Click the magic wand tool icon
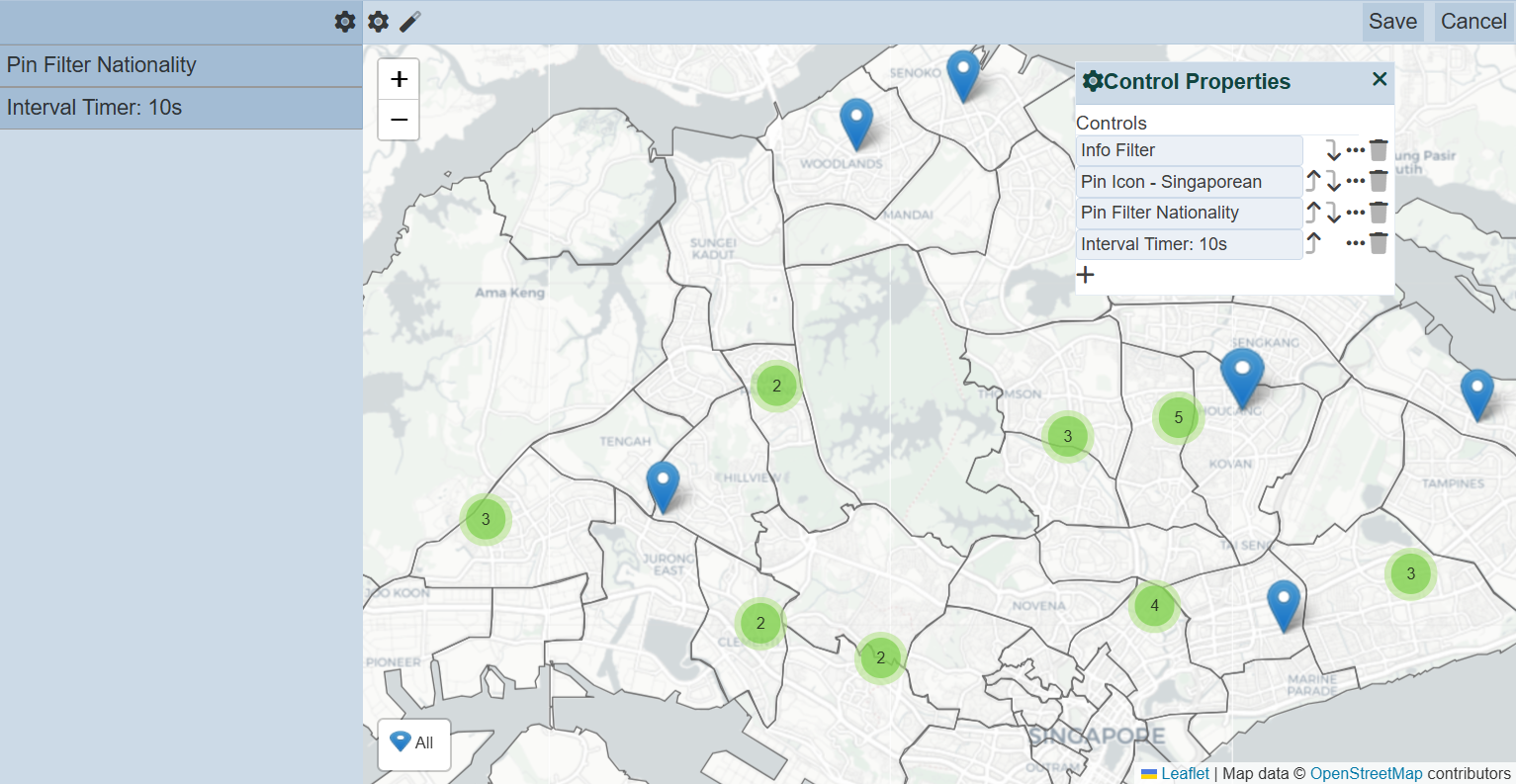The image size is (1516, 784). (x=410, y=22)
